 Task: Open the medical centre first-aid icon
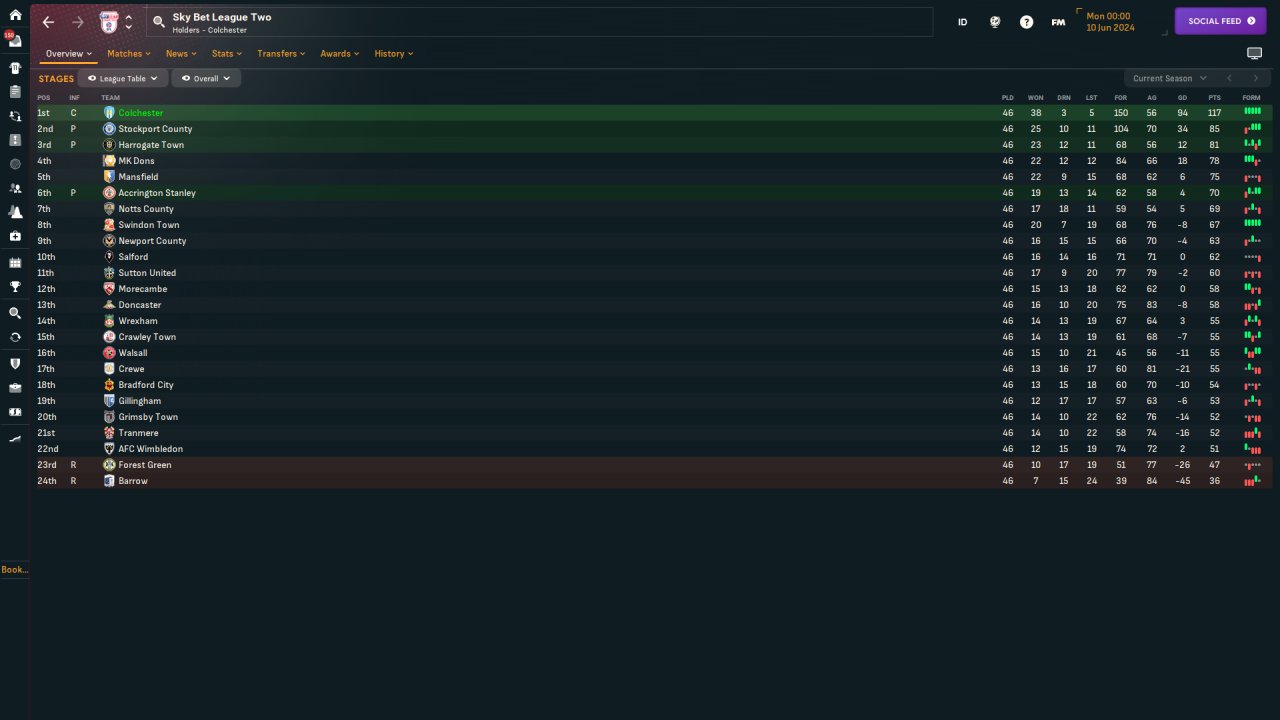(x=15, y=236)
